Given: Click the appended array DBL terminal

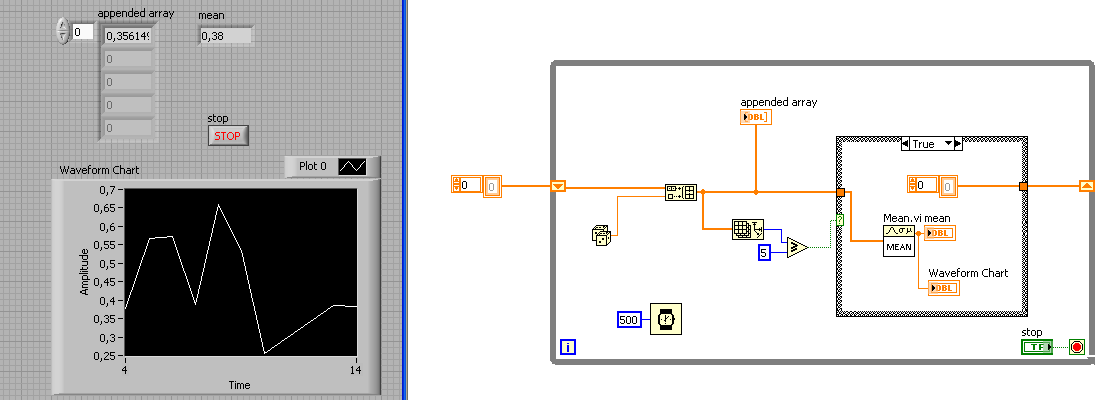Looking at the screenshot, I should 756,117.
